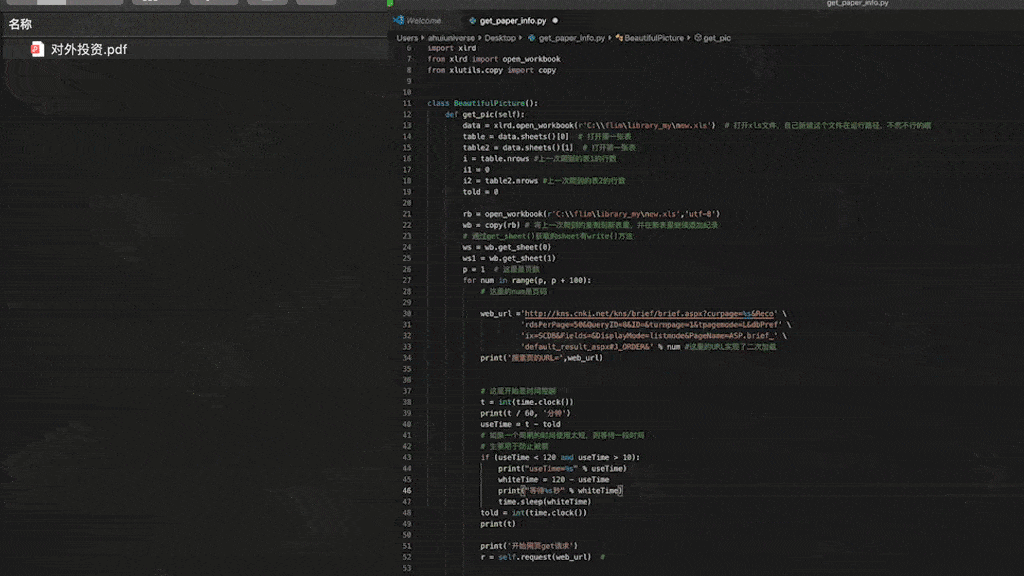Select the get_paper_info.py editor tab
The height and width of the screenshot is (576, 1024).
513,21
